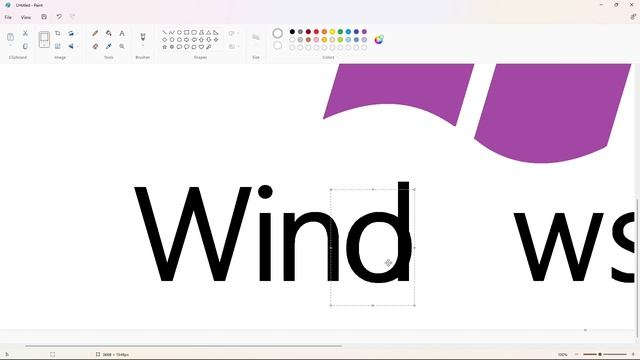The width and height of the screenshot is (640, 360).
Task: Select the Color 1 foreground circle
Action: pyautogui.click(x=278, y=33)
